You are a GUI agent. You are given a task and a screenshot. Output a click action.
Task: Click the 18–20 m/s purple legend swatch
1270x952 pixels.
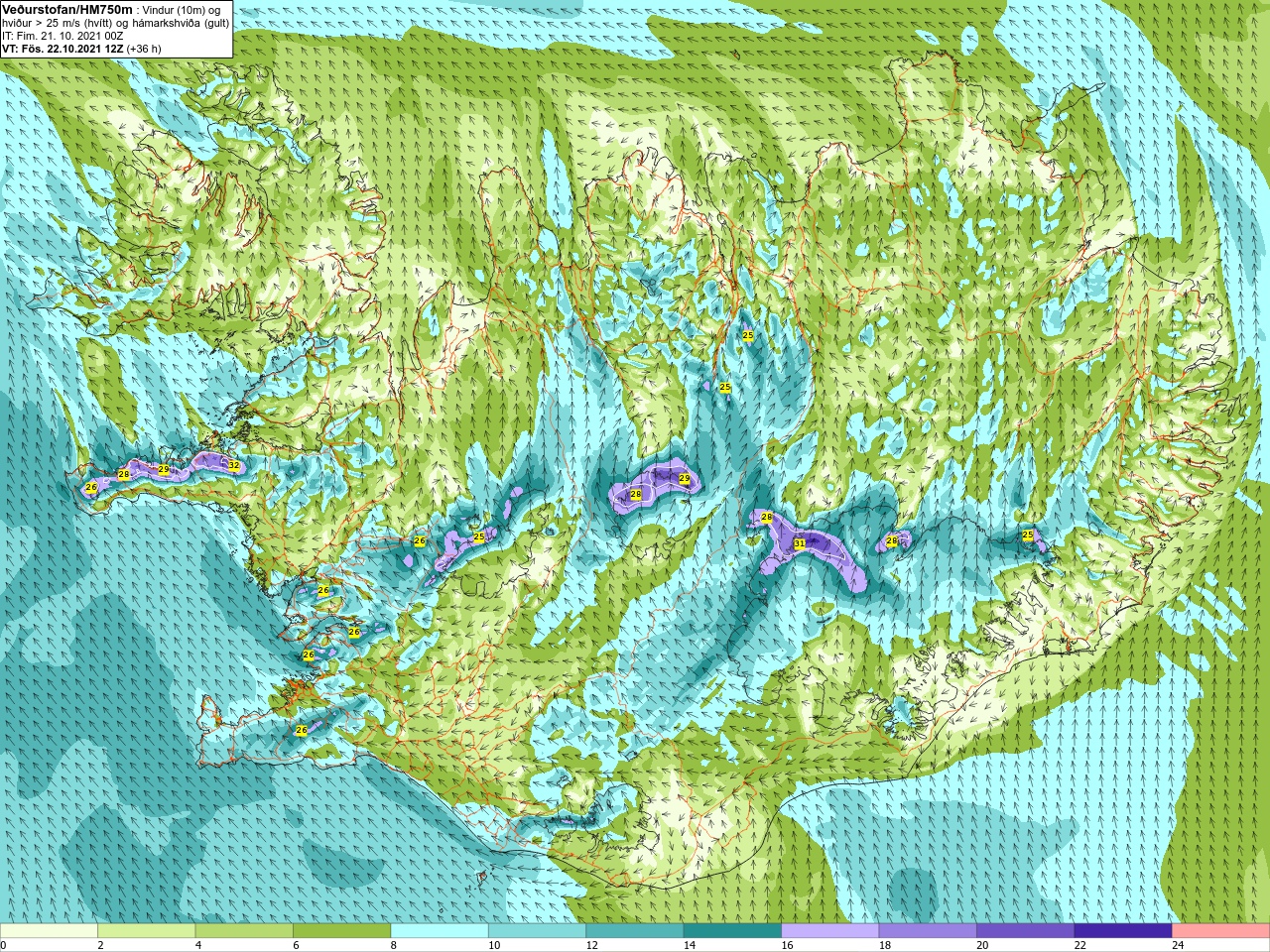(928, 931)
